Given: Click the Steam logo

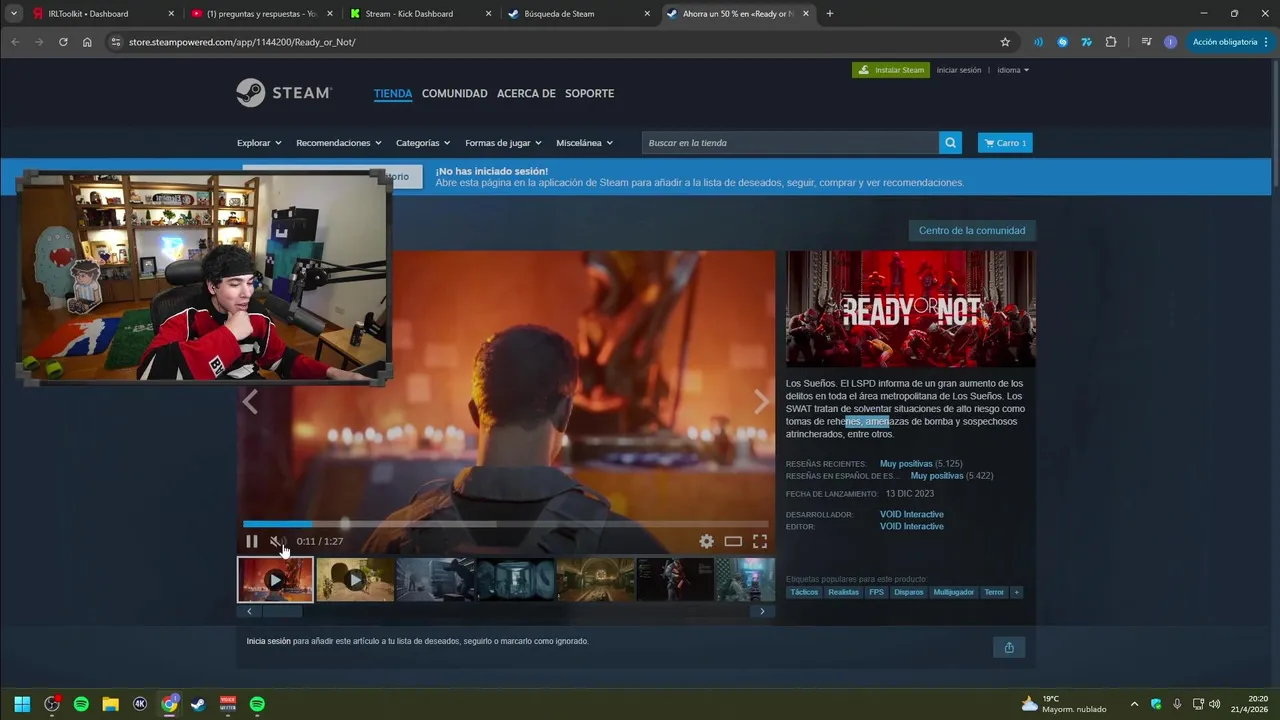Looking at the screenshot, I should [284, 93].
